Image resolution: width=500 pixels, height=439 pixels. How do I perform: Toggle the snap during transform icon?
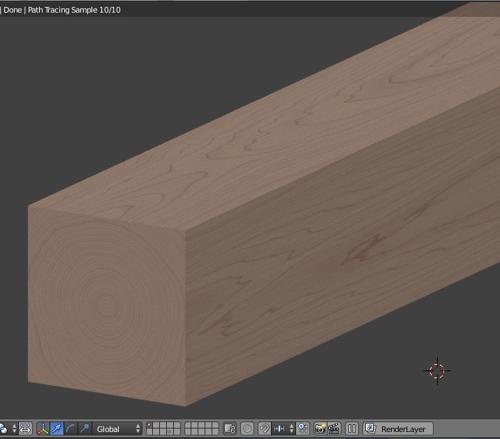264,429
